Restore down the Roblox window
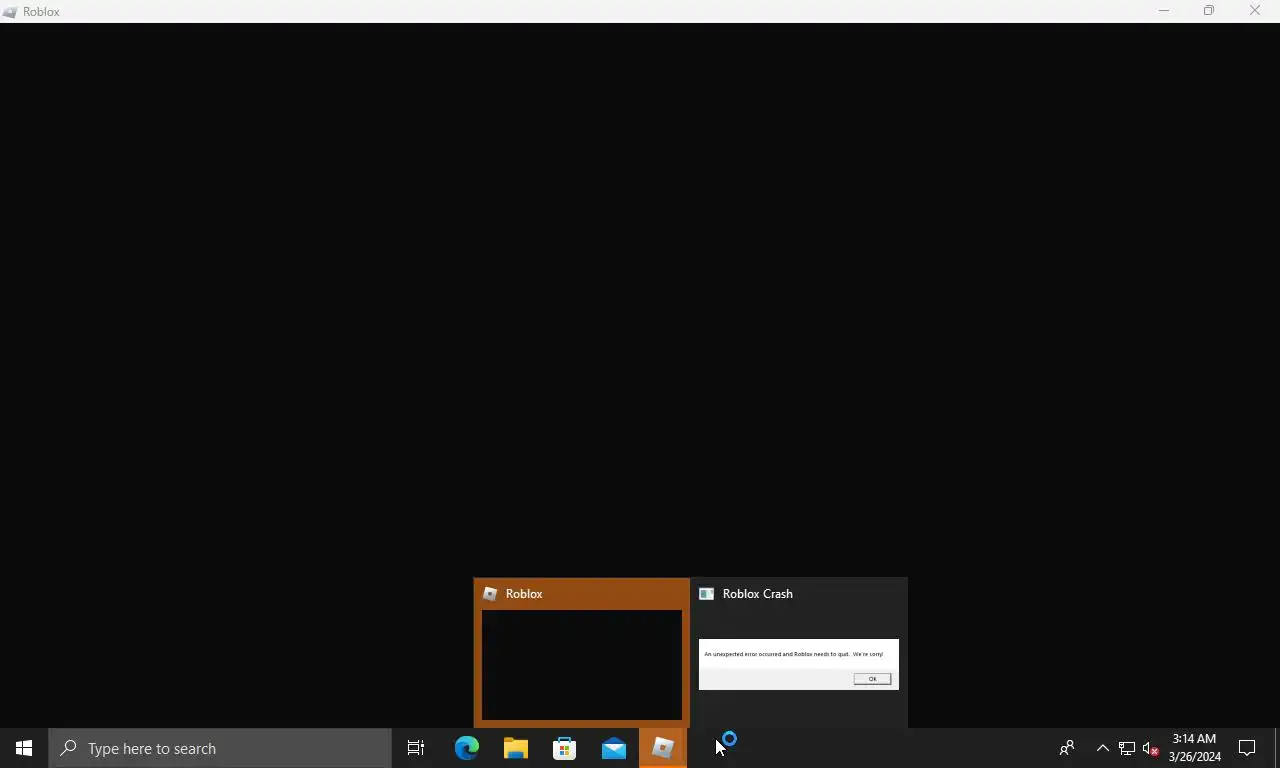 (x=1209, y=11)
